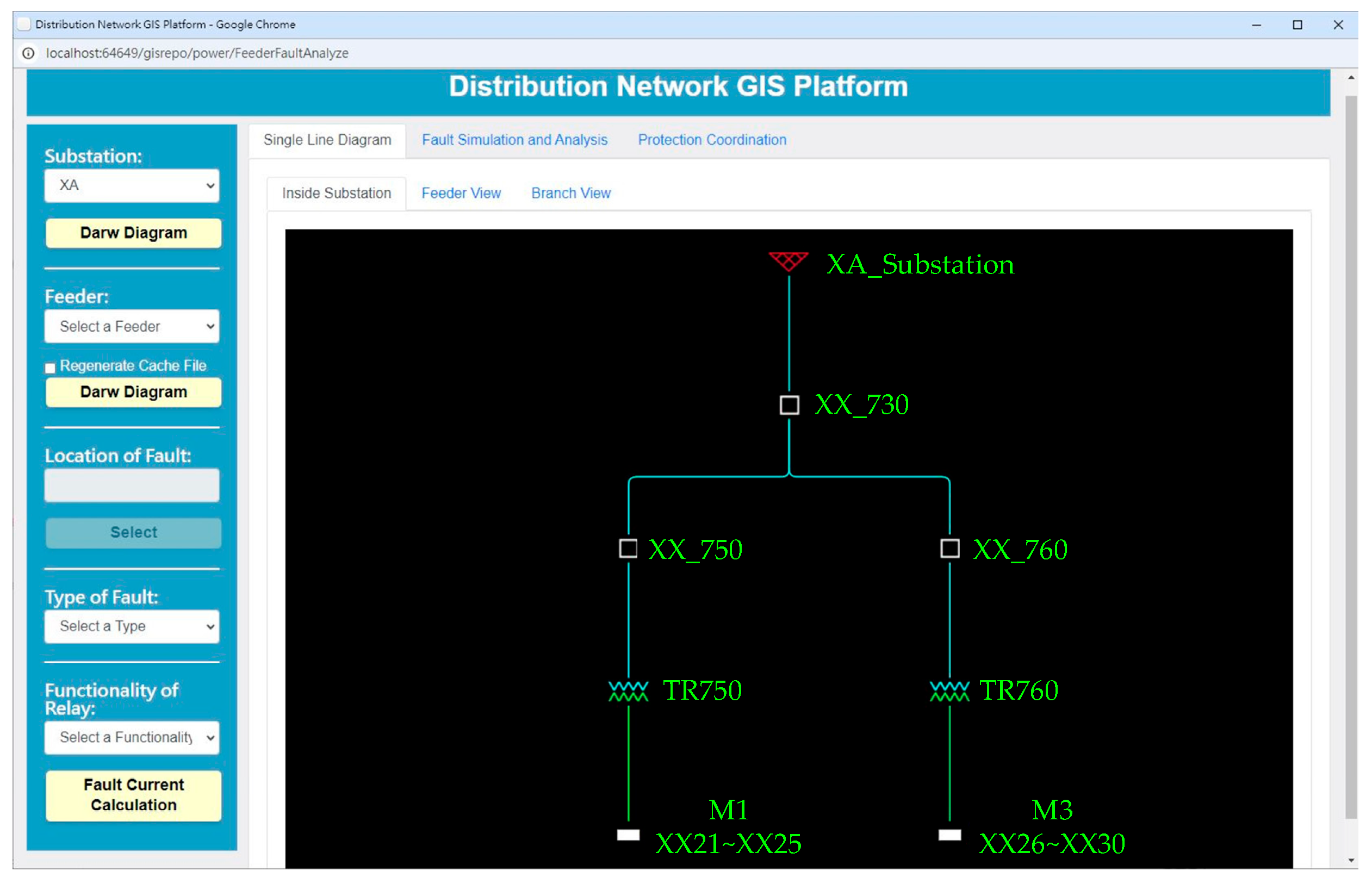Image resolution: width=1372 pixels, height=890 pixels.
Task: Click the XX_760 label text
Action: tap(1020, 549)
